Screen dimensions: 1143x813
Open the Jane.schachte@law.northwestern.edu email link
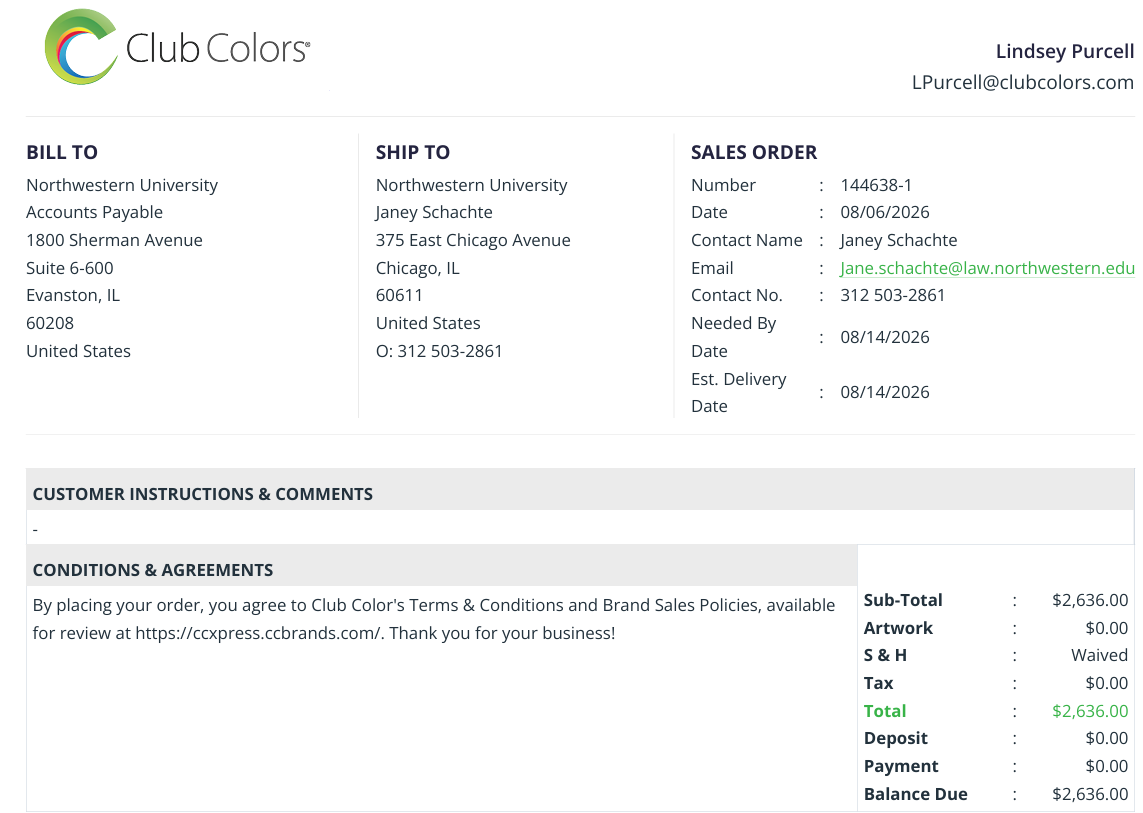pos(987,268)
